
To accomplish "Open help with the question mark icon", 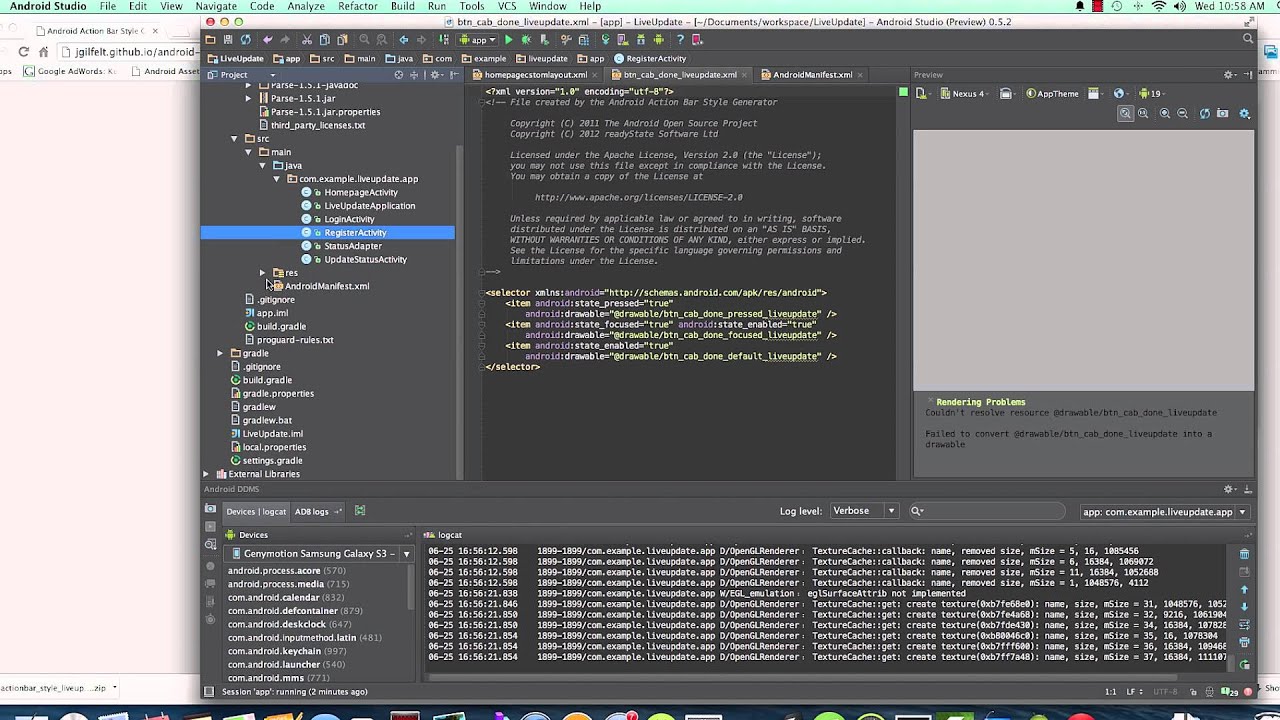I will point(681,40).
